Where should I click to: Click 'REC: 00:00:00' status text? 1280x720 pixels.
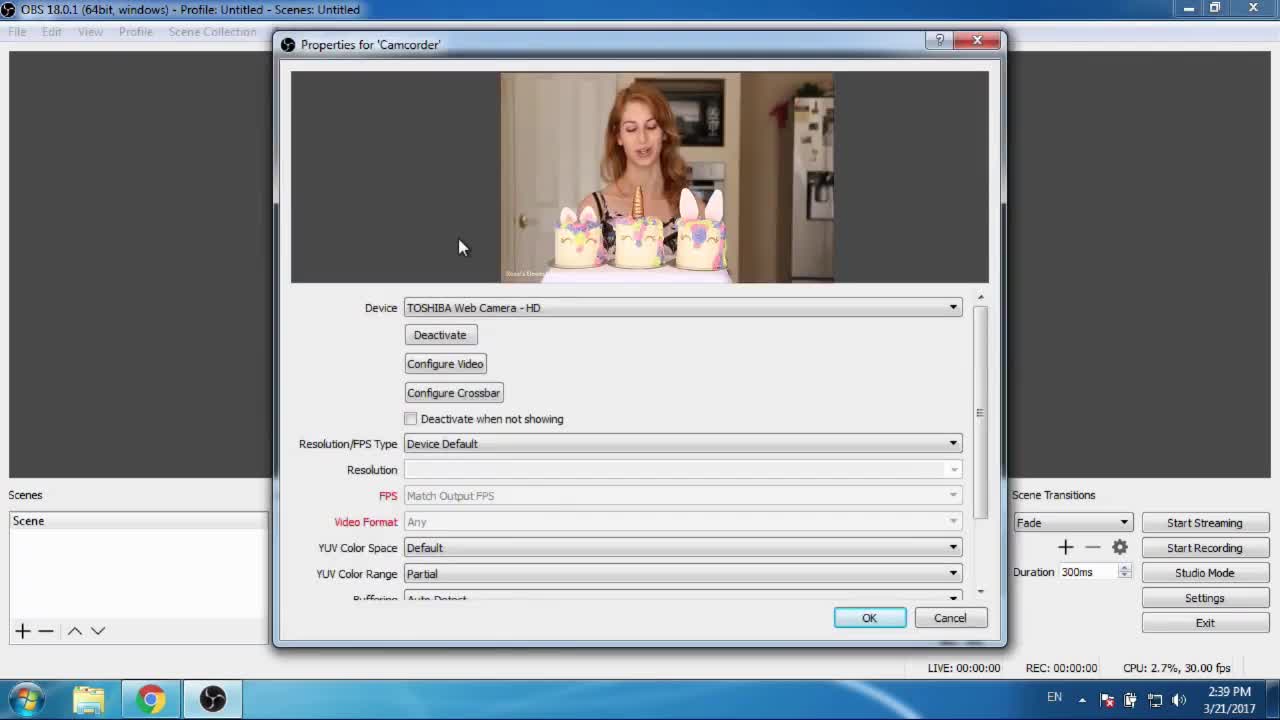point(1061,668)
